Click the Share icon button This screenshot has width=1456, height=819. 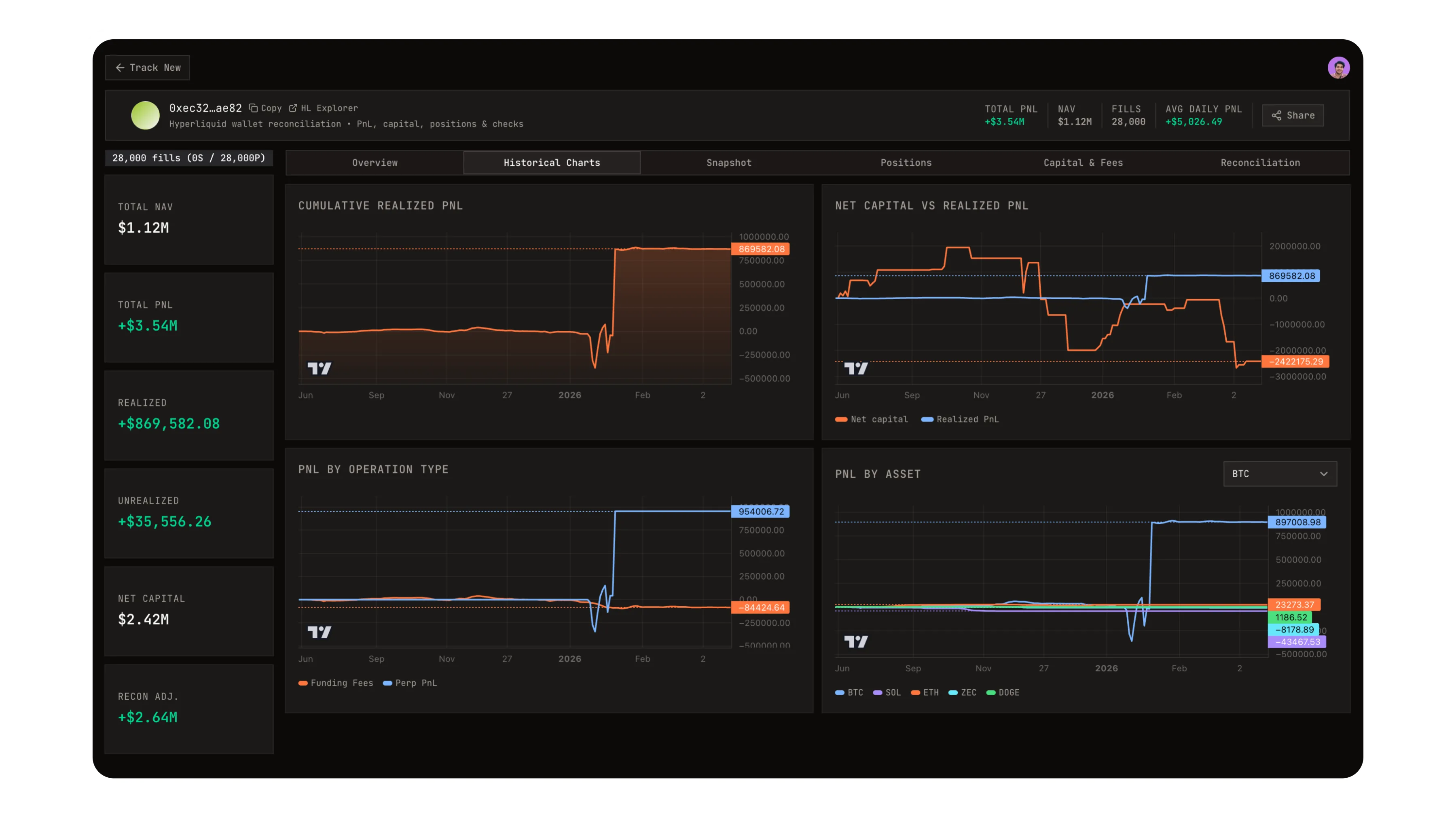point(1277,115)
